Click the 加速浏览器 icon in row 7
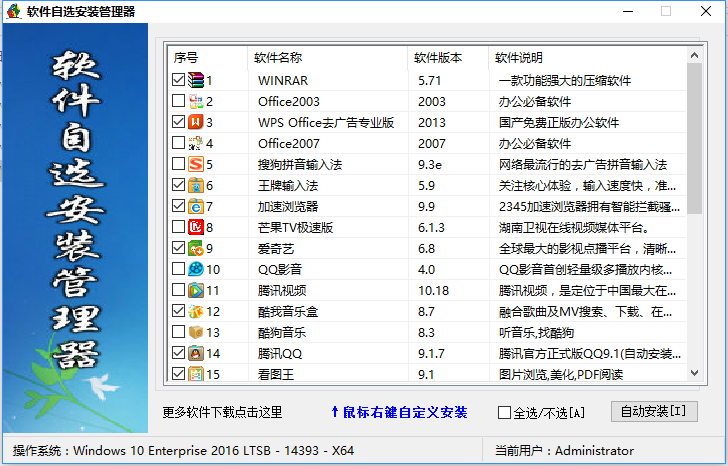 point(196,206)
